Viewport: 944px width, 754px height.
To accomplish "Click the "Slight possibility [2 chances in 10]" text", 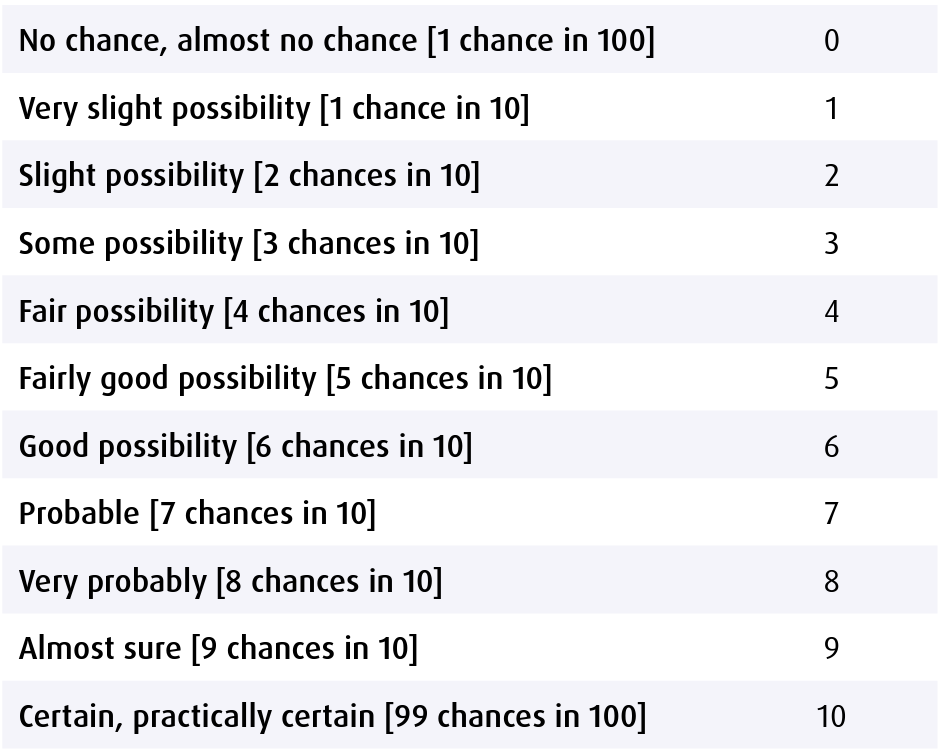I will 249,176.
